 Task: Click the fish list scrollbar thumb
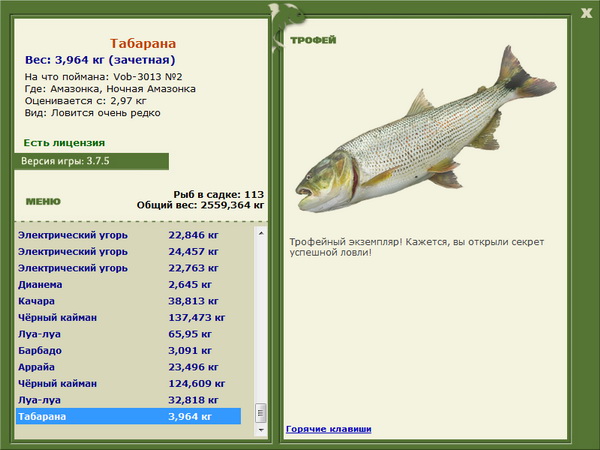click(261, 412)
